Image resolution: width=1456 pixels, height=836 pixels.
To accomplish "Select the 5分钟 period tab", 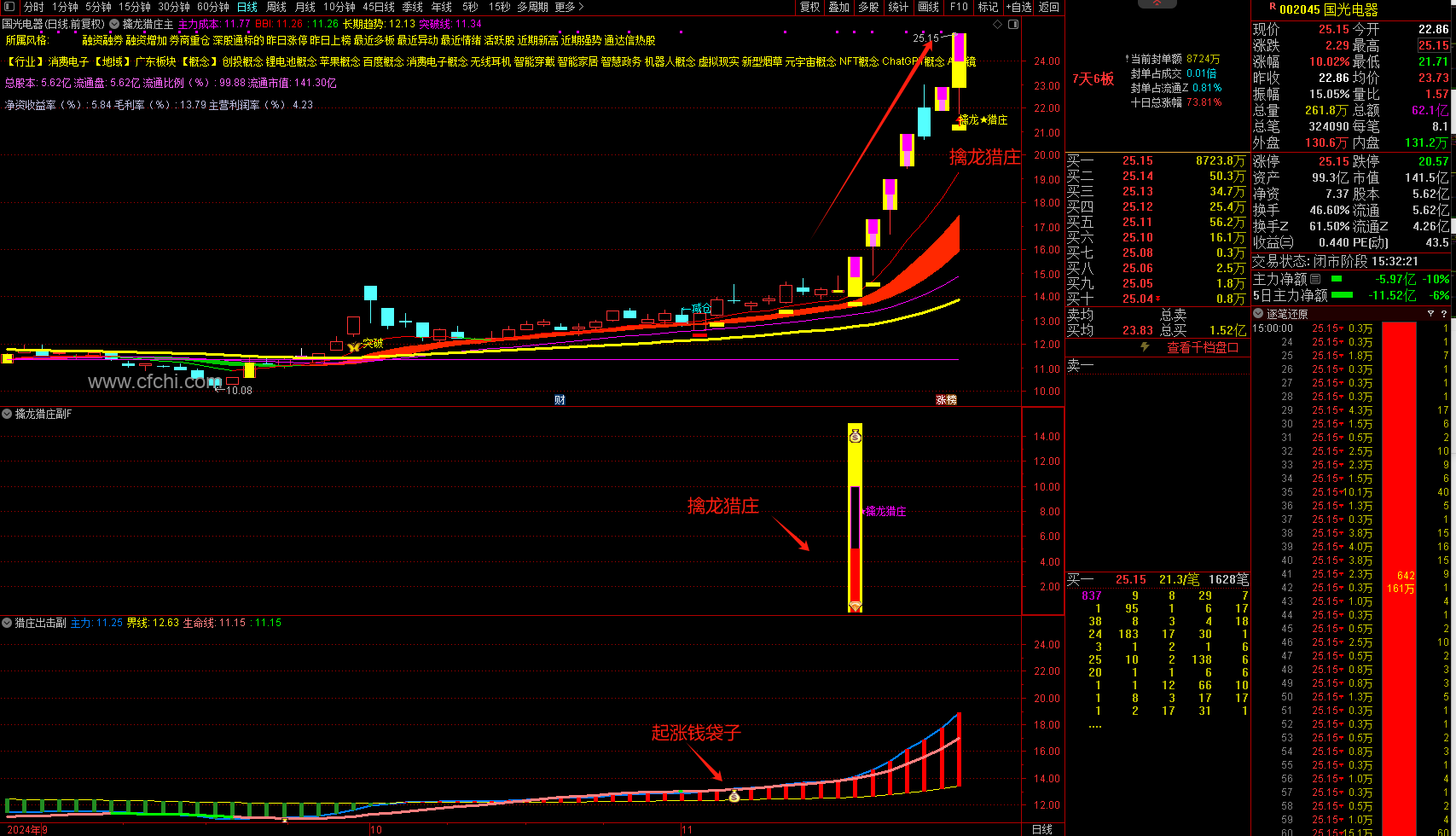I will 98,7.
